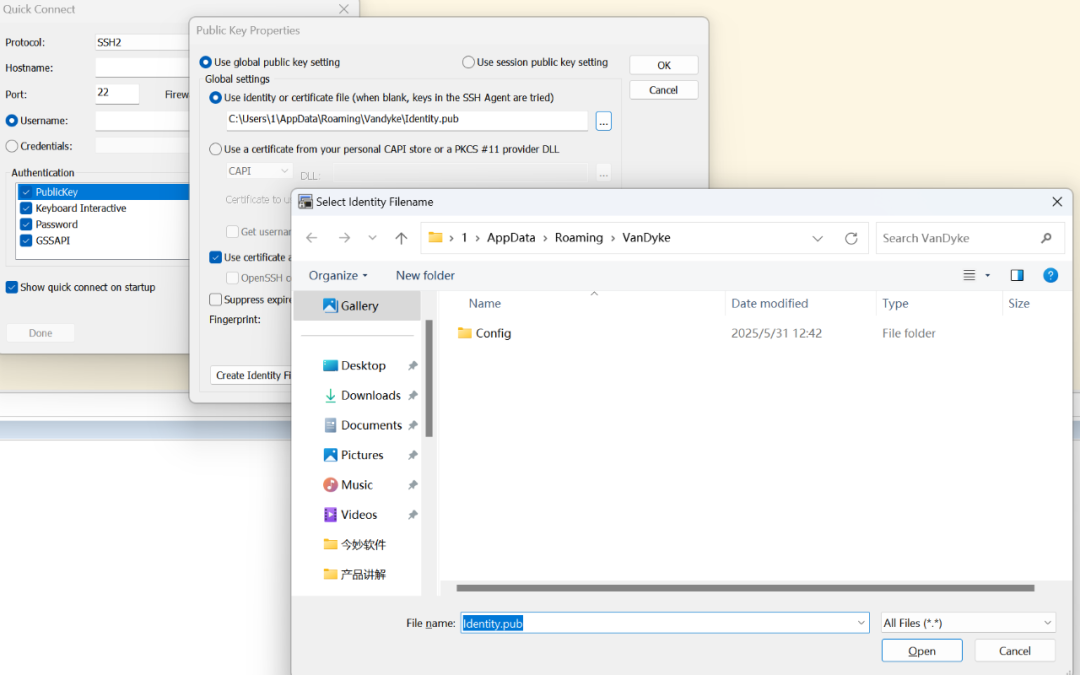Open Videos in navigation pane

coord(350,515)
